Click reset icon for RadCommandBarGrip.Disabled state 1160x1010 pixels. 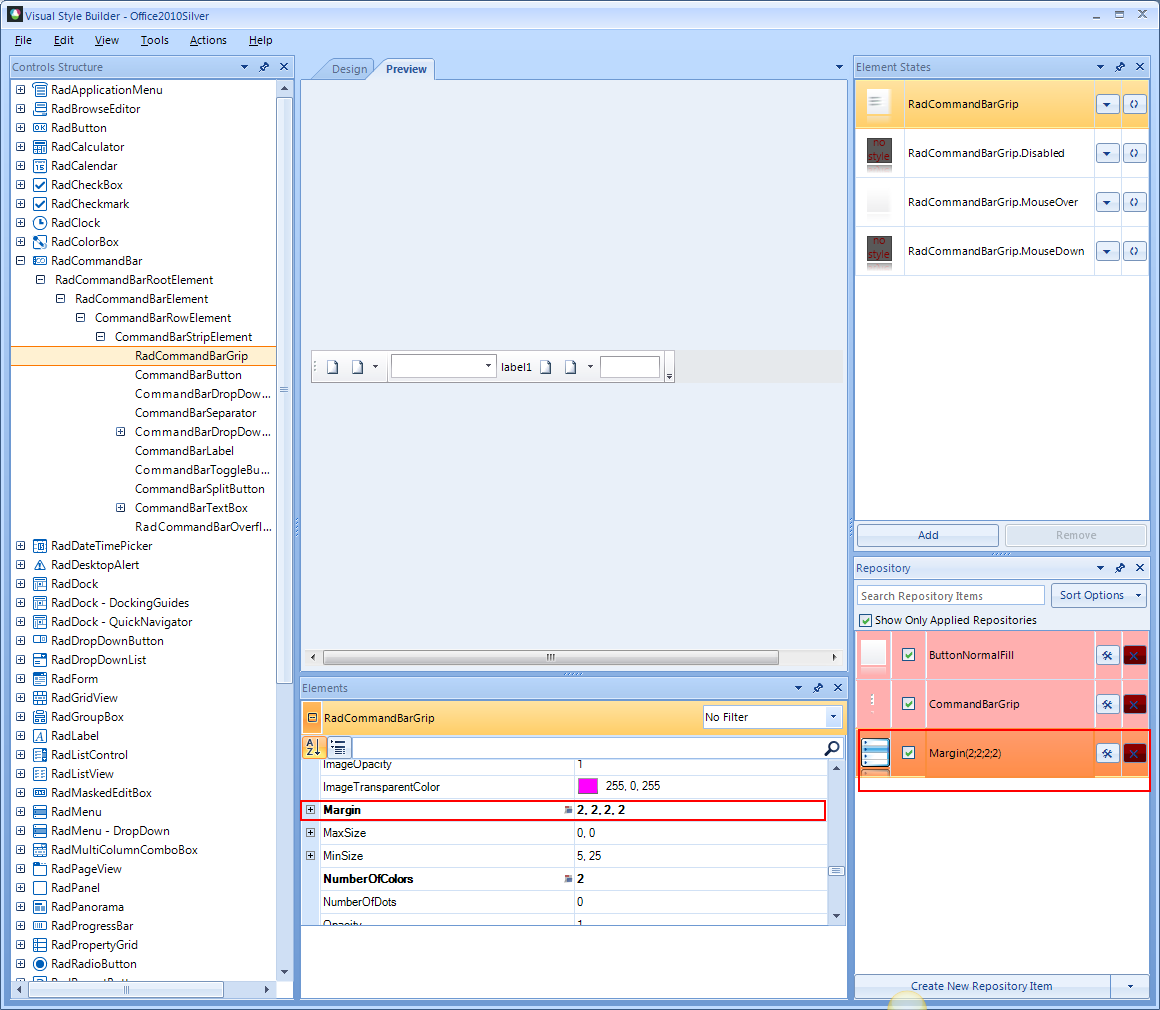pyautogui.click(x=1134, y=153)
